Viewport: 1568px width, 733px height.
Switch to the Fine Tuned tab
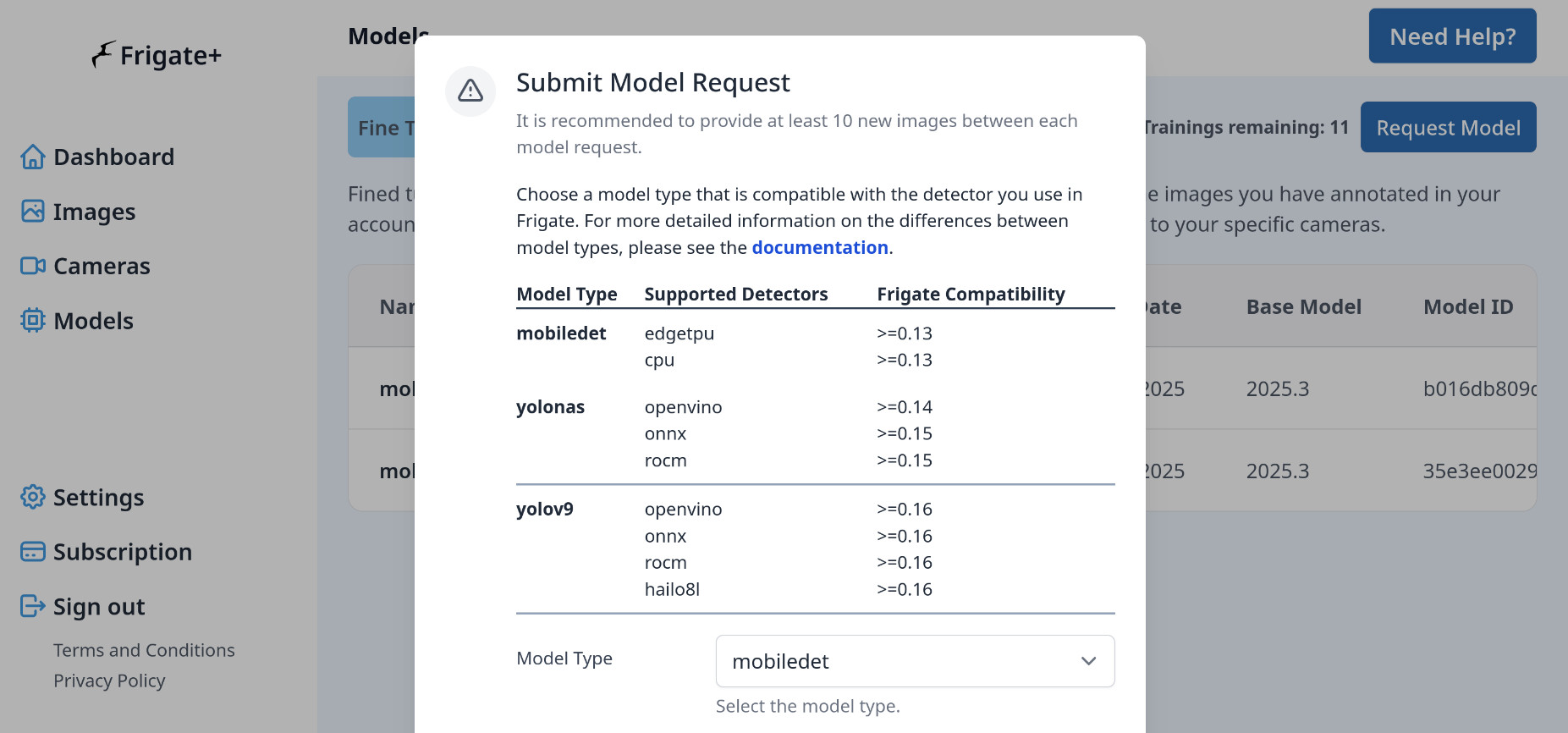pyautogui.click(x=382, y=128)
